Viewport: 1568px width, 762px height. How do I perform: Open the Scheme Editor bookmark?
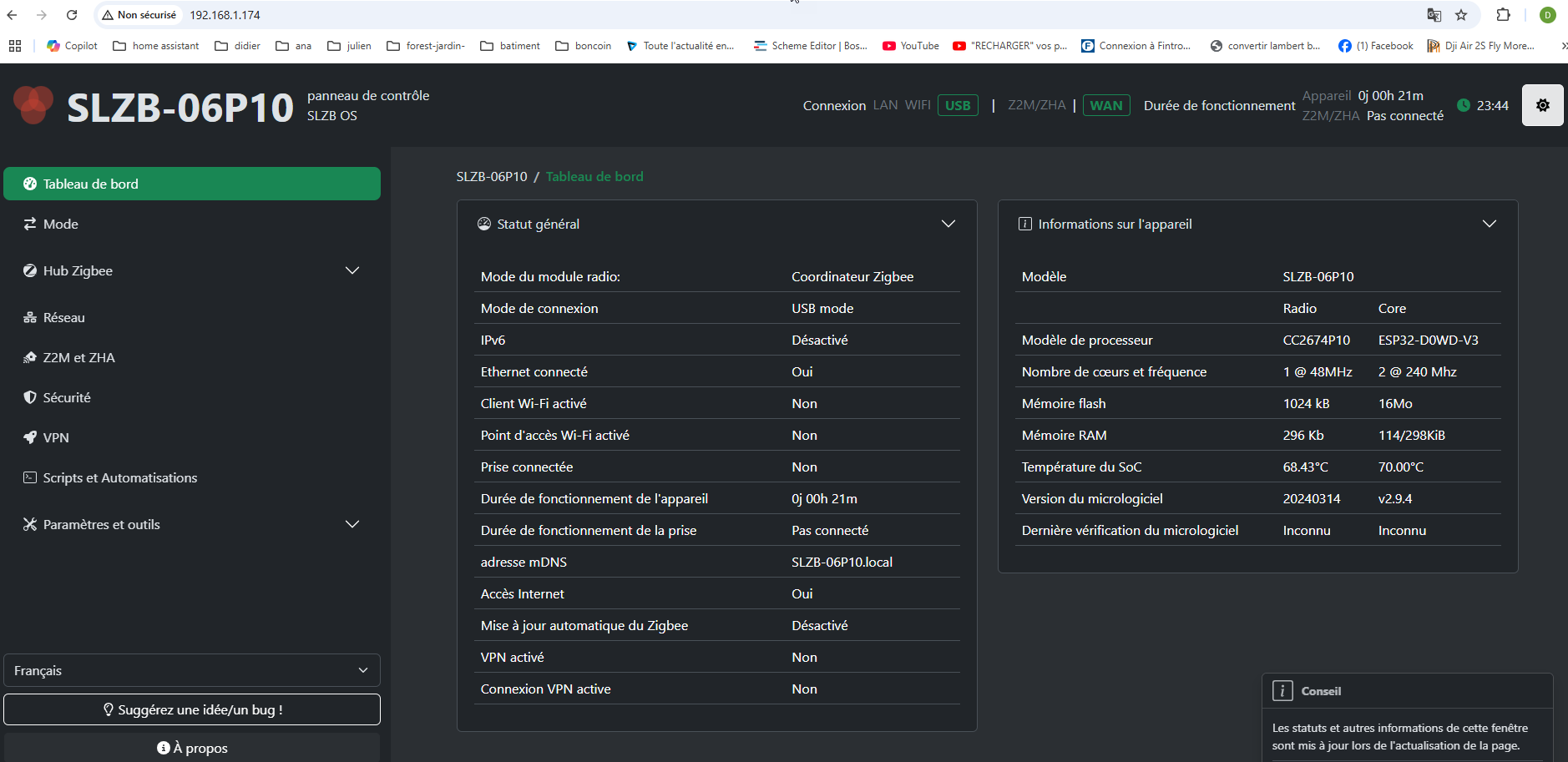[811, 46]
